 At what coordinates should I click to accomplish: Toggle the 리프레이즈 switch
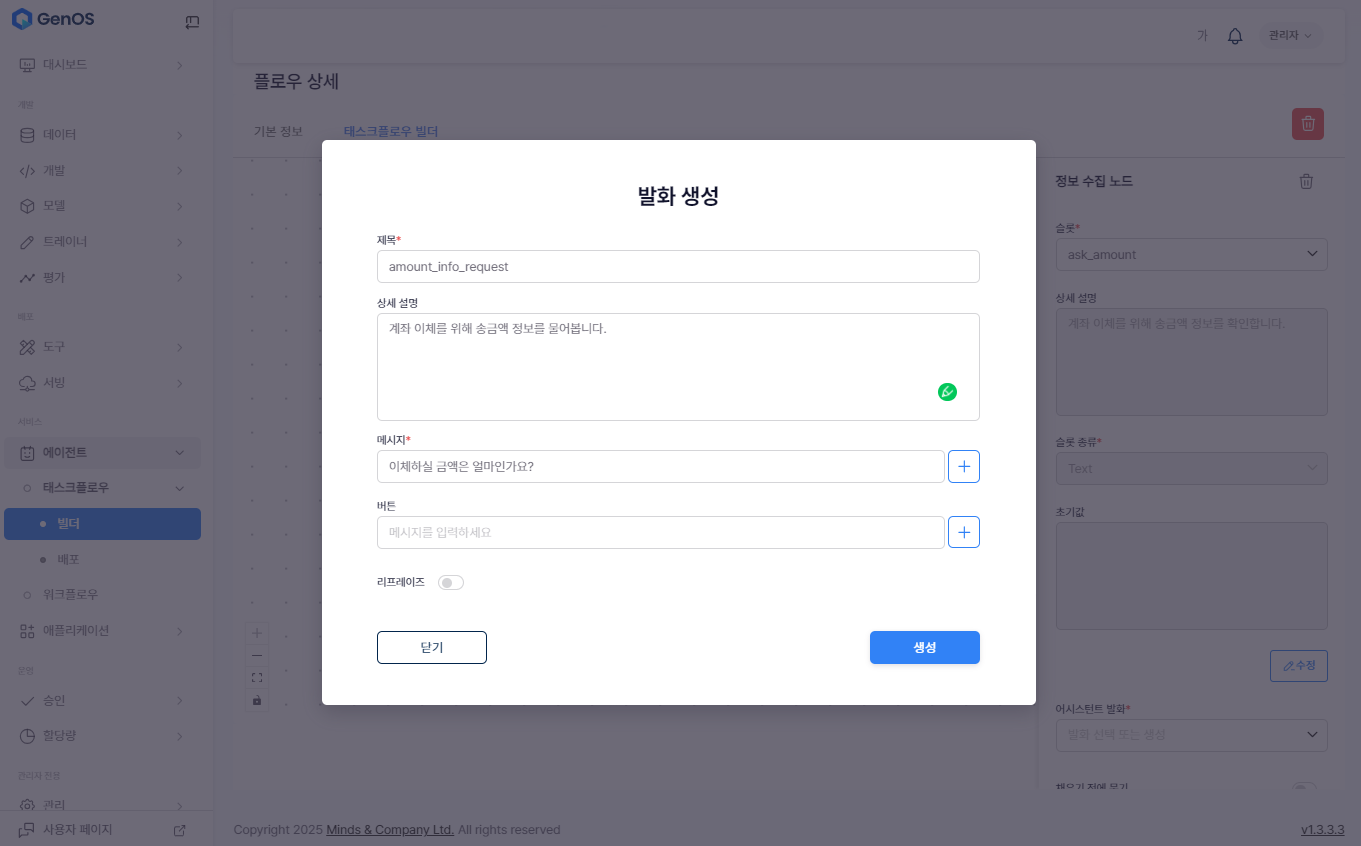click(x=451, y=582)
